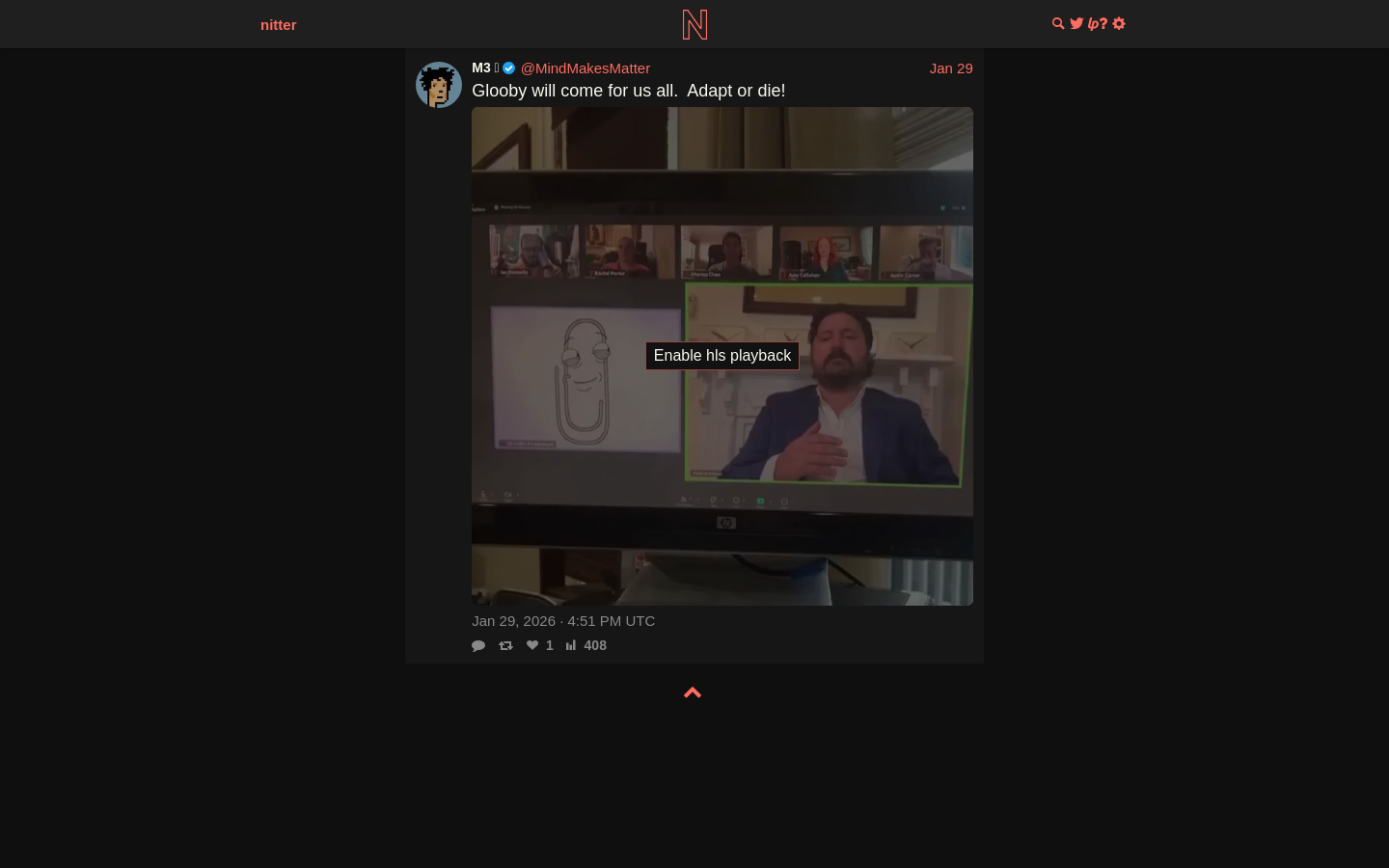Open the search icon in header
Image resolution: width=1389 pixels, height=868 pixels.
coord(1058,24)
